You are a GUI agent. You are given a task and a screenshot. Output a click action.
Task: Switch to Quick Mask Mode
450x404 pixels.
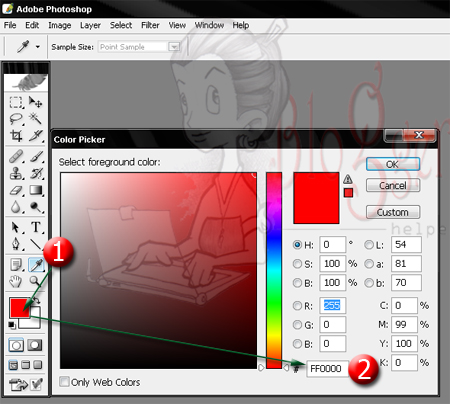(35, 345)
